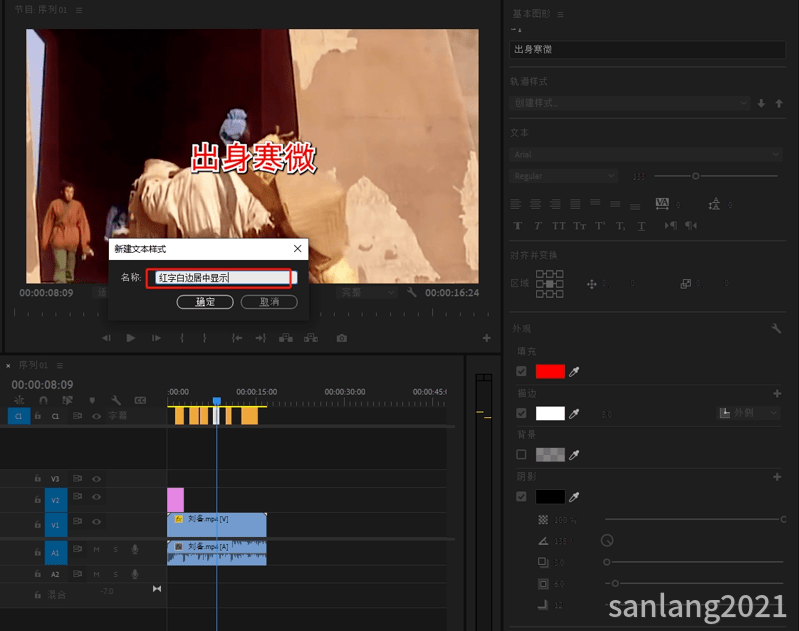Toggle the fill checkbox
799x631 pixels.
pyautogui.click(x=521, y=371)
